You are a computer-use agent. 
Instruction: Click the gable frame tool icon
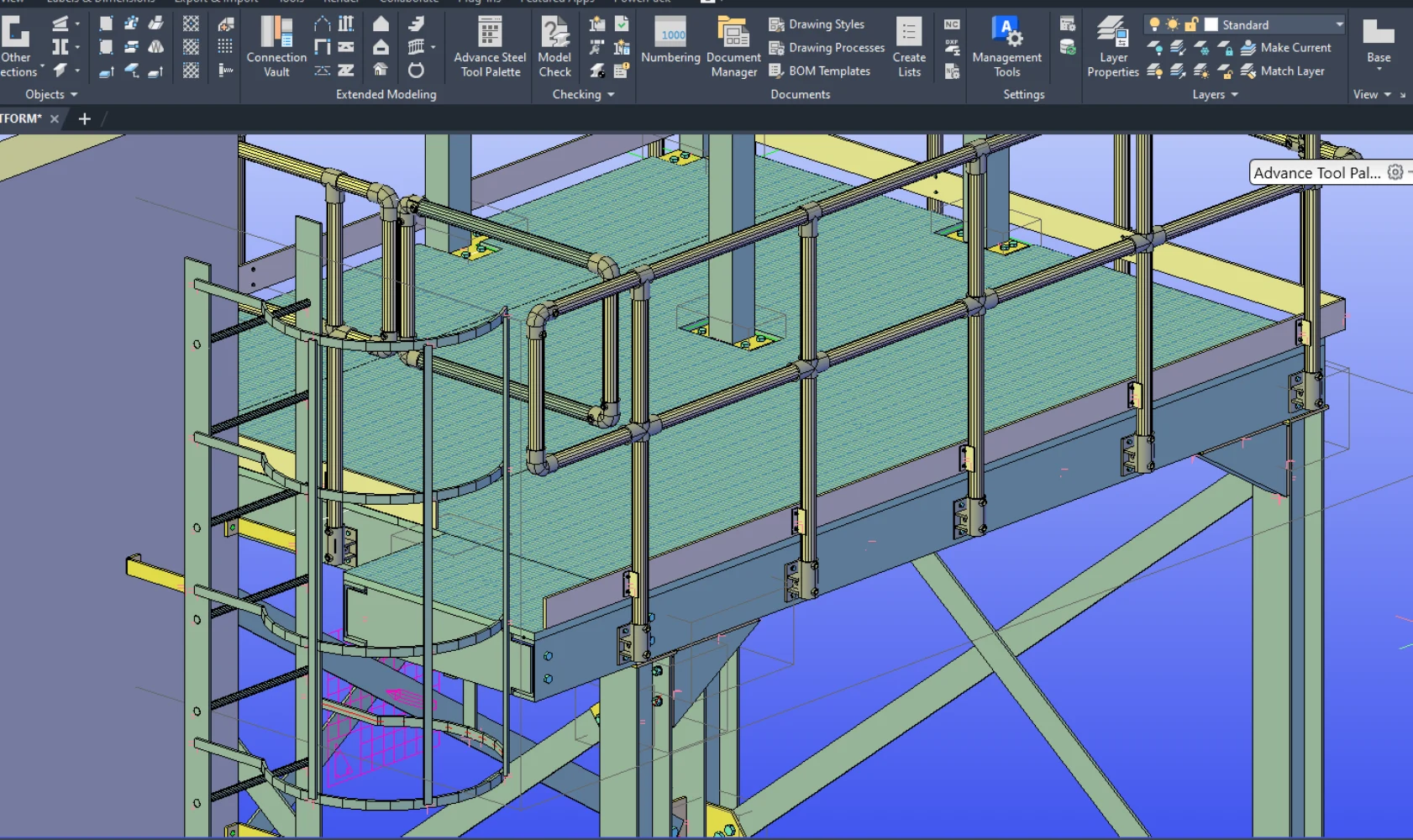tap(323, 23)
